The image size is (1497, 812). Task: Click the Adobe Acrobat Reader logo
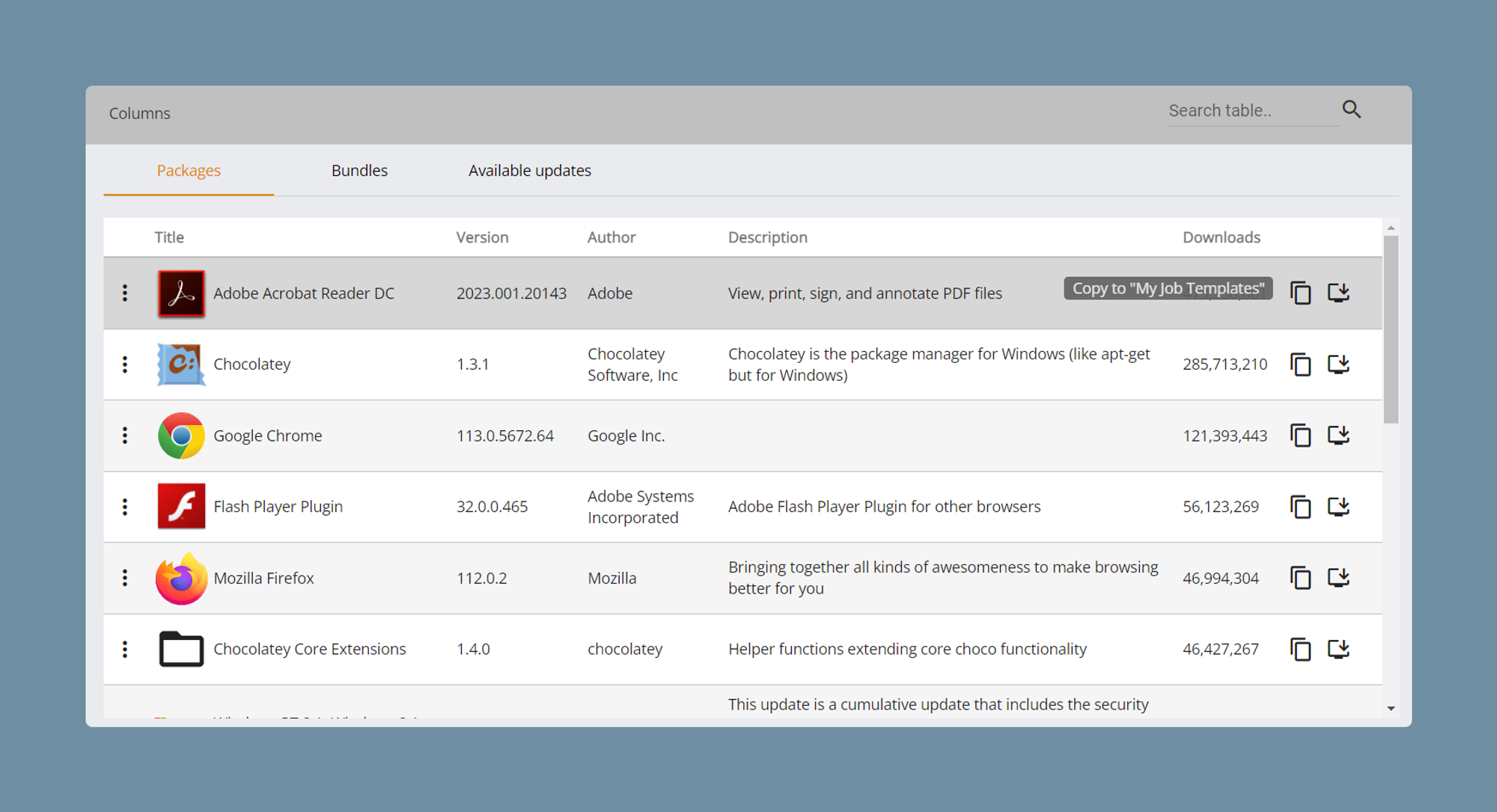tap(181, 293)
